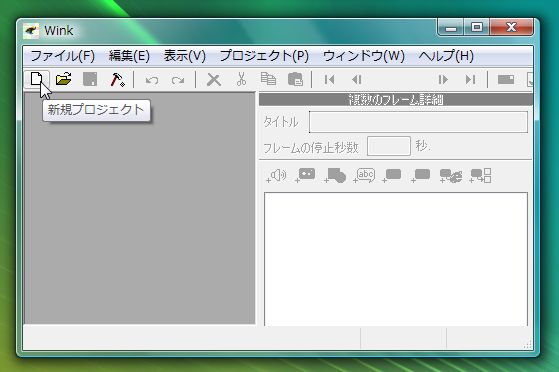Image resolution: width=559 pixels, height=372 pixels.
Task: Go to the first frame
Action: 329,80
